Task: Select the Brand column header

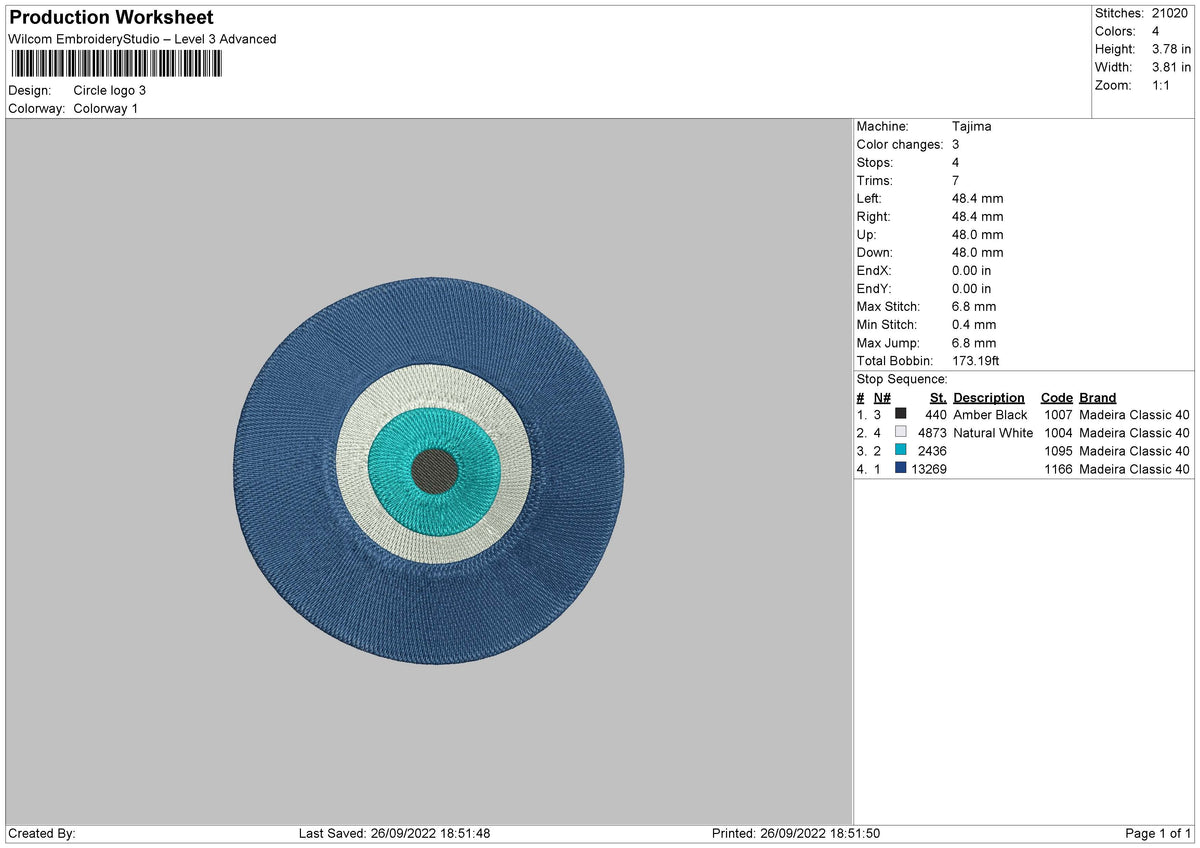Action: (1097, 397)
